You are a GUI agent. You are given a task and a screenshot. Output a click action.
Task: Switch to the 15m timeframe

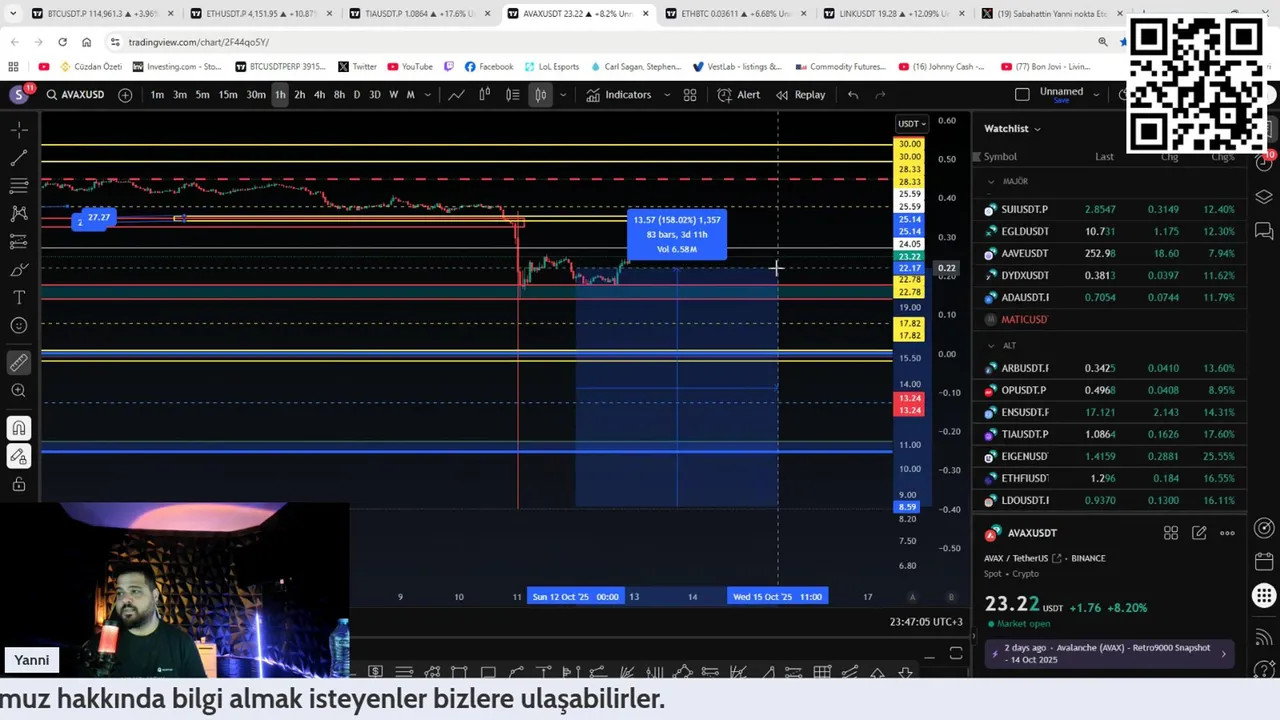click(228, 95)
